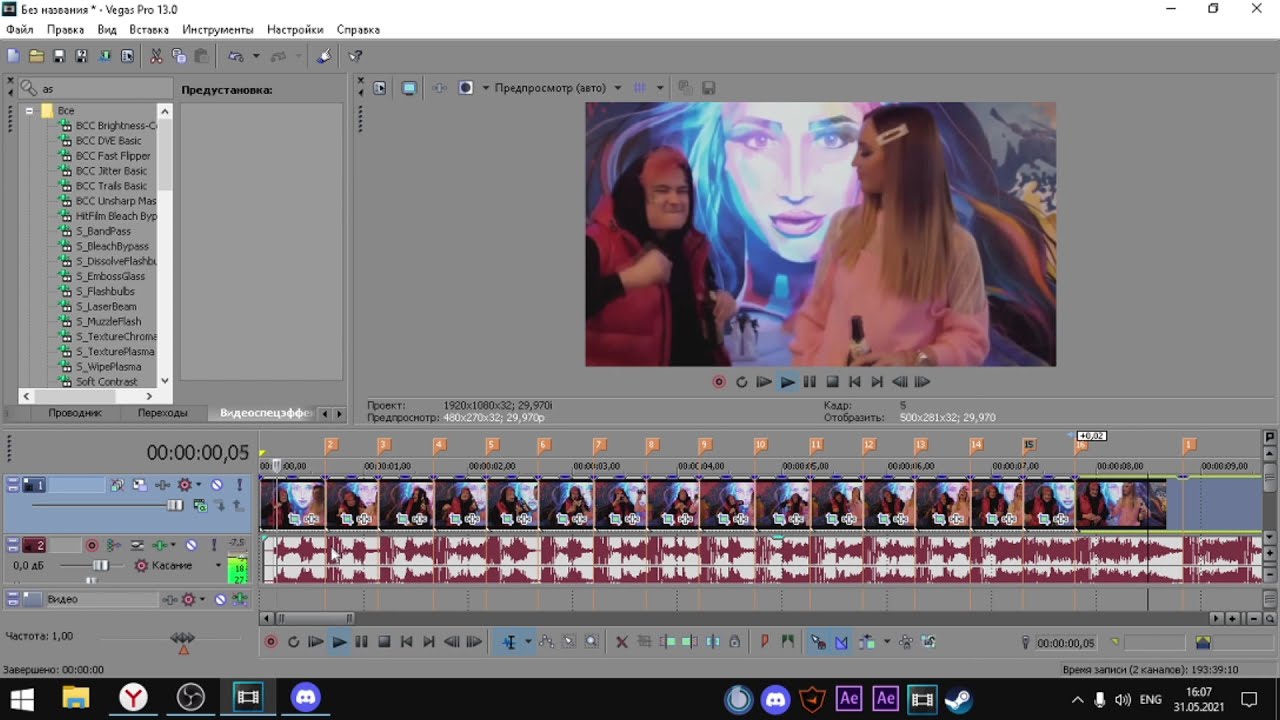
Task: Click the Cut scissors icon
Action: [156, 56]
